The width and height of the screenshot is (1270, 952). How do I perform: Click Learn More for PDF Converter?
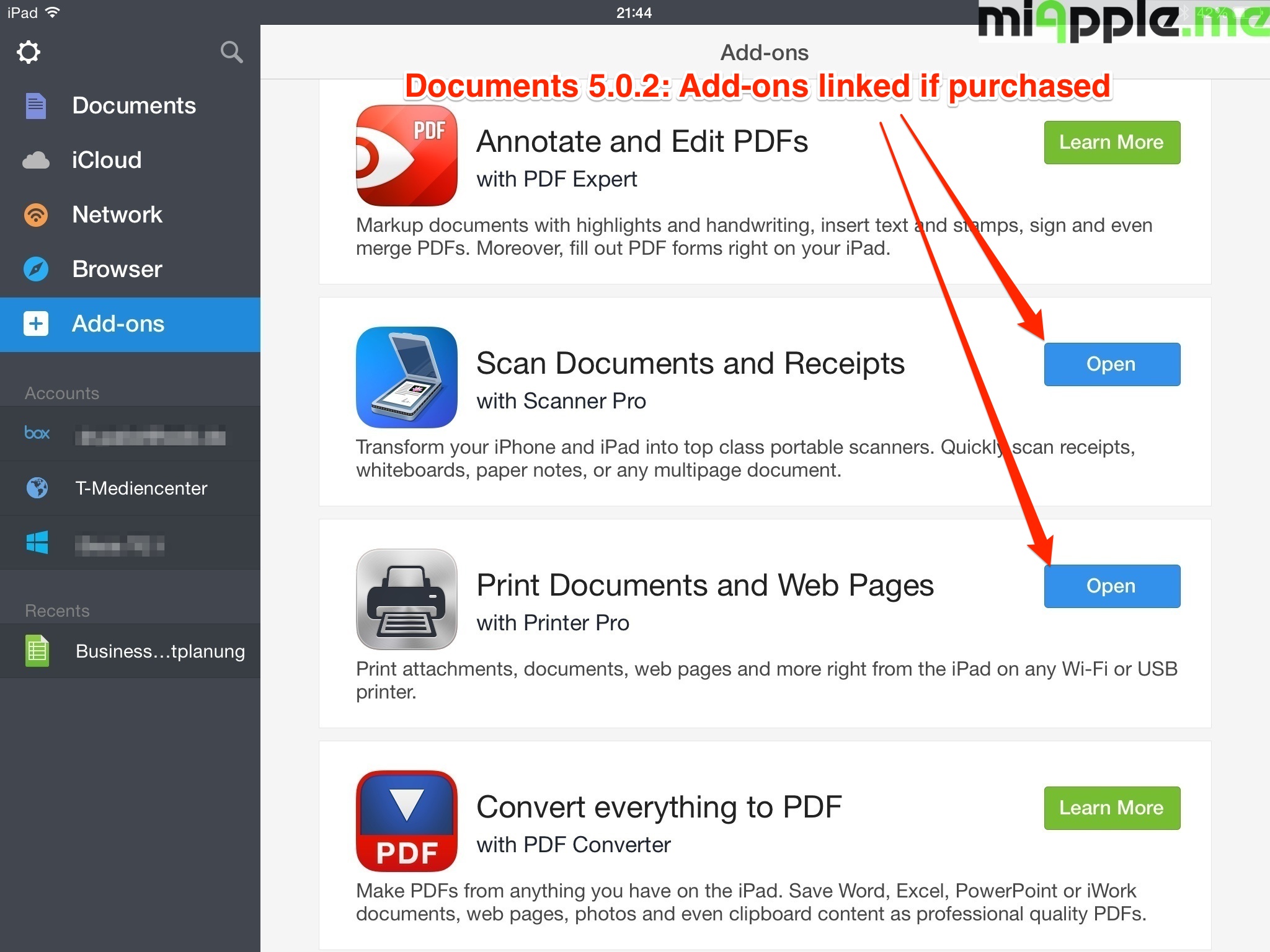[1111, 808]
